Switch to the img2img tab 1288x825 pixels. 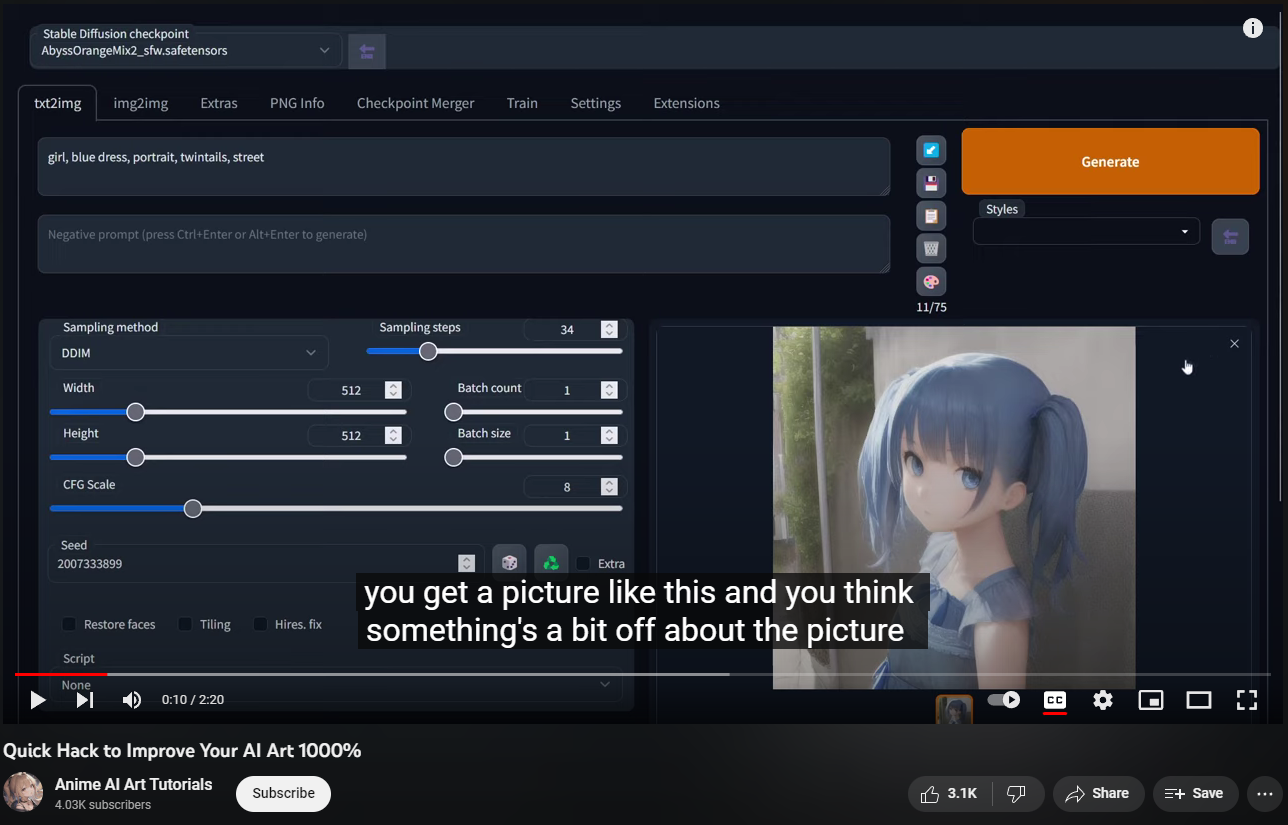coord(140,103)
